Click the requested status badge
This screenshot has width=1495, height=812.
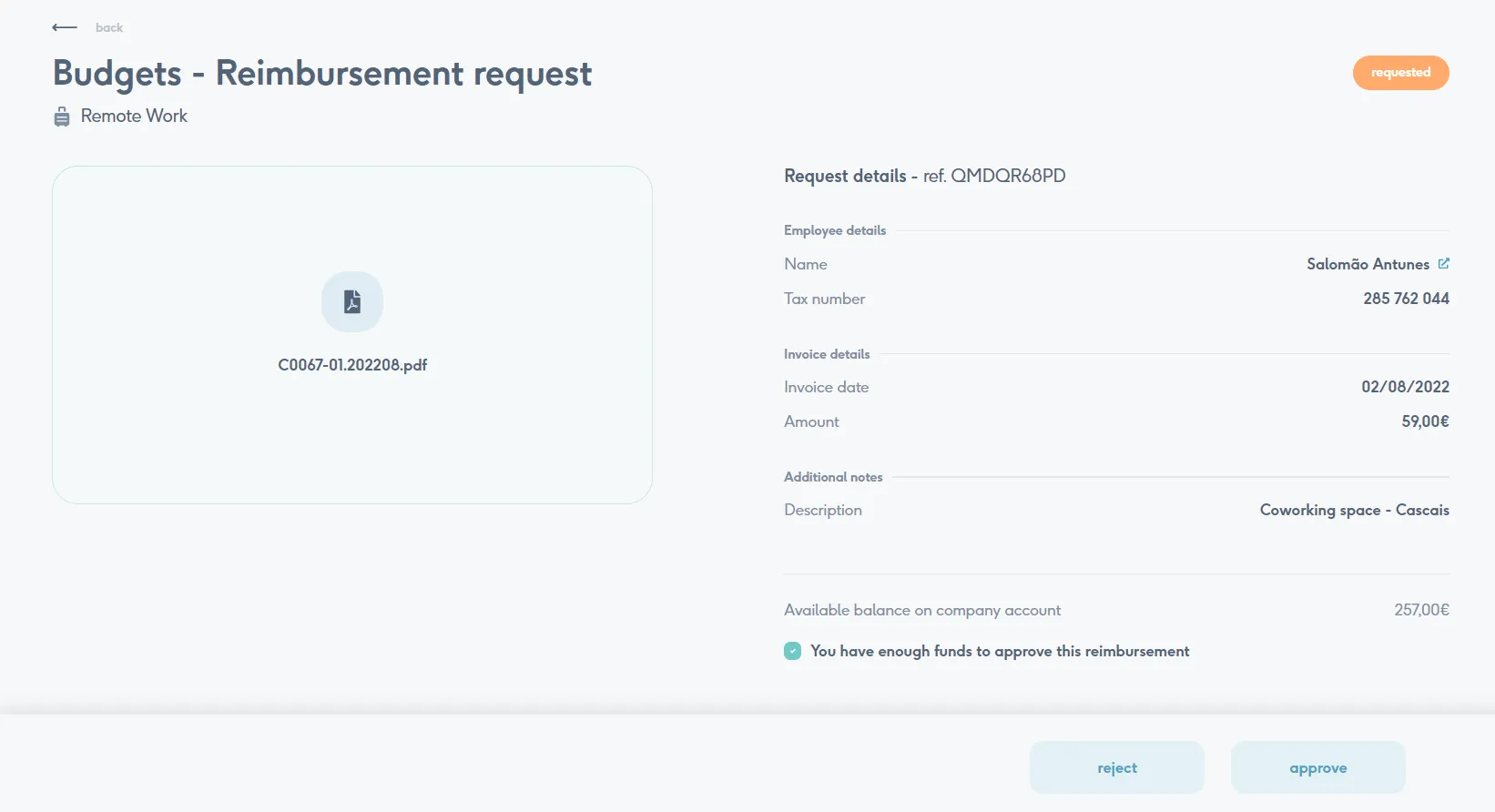pyautogui.click(x=1400, y=73)
